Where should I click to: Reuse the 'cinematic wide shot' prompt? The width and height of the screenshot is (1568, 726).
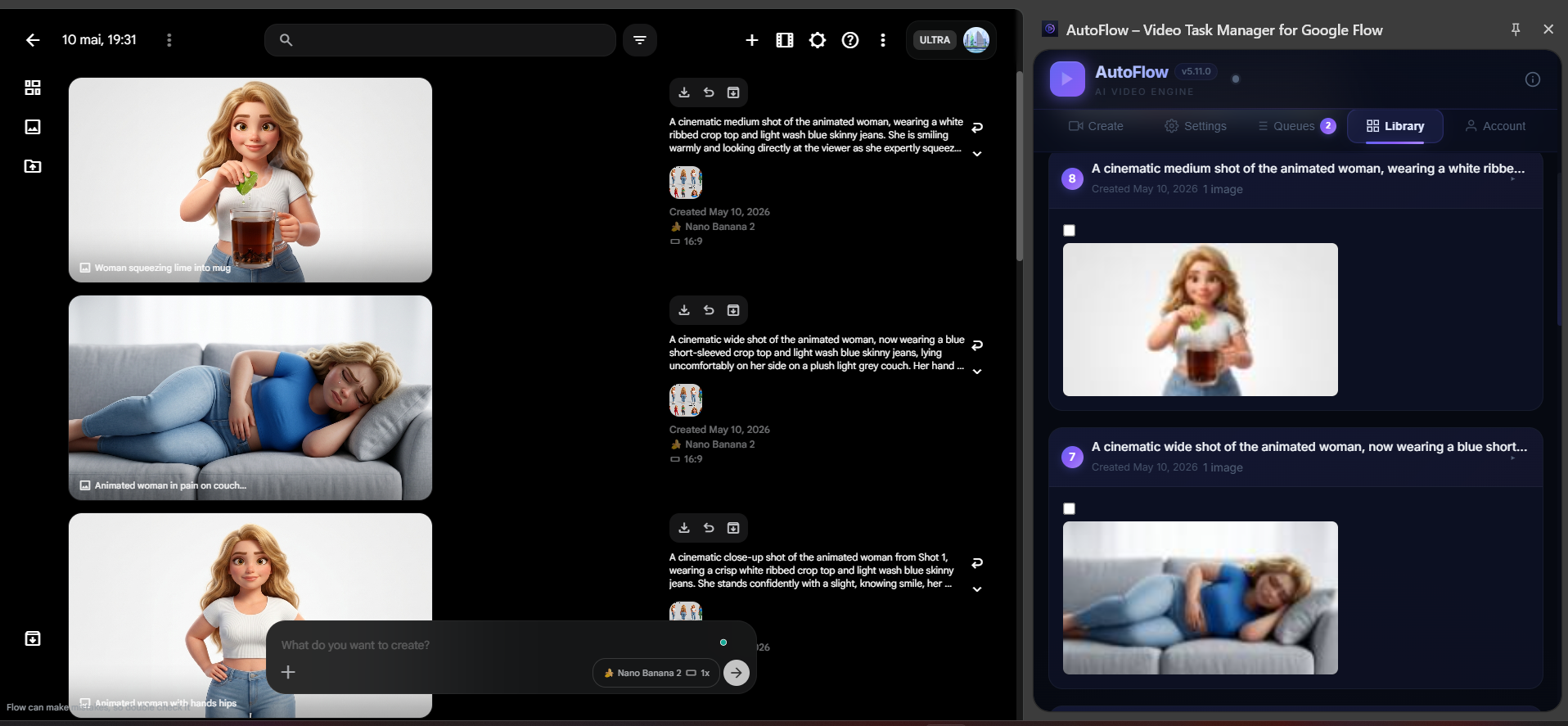977,345
